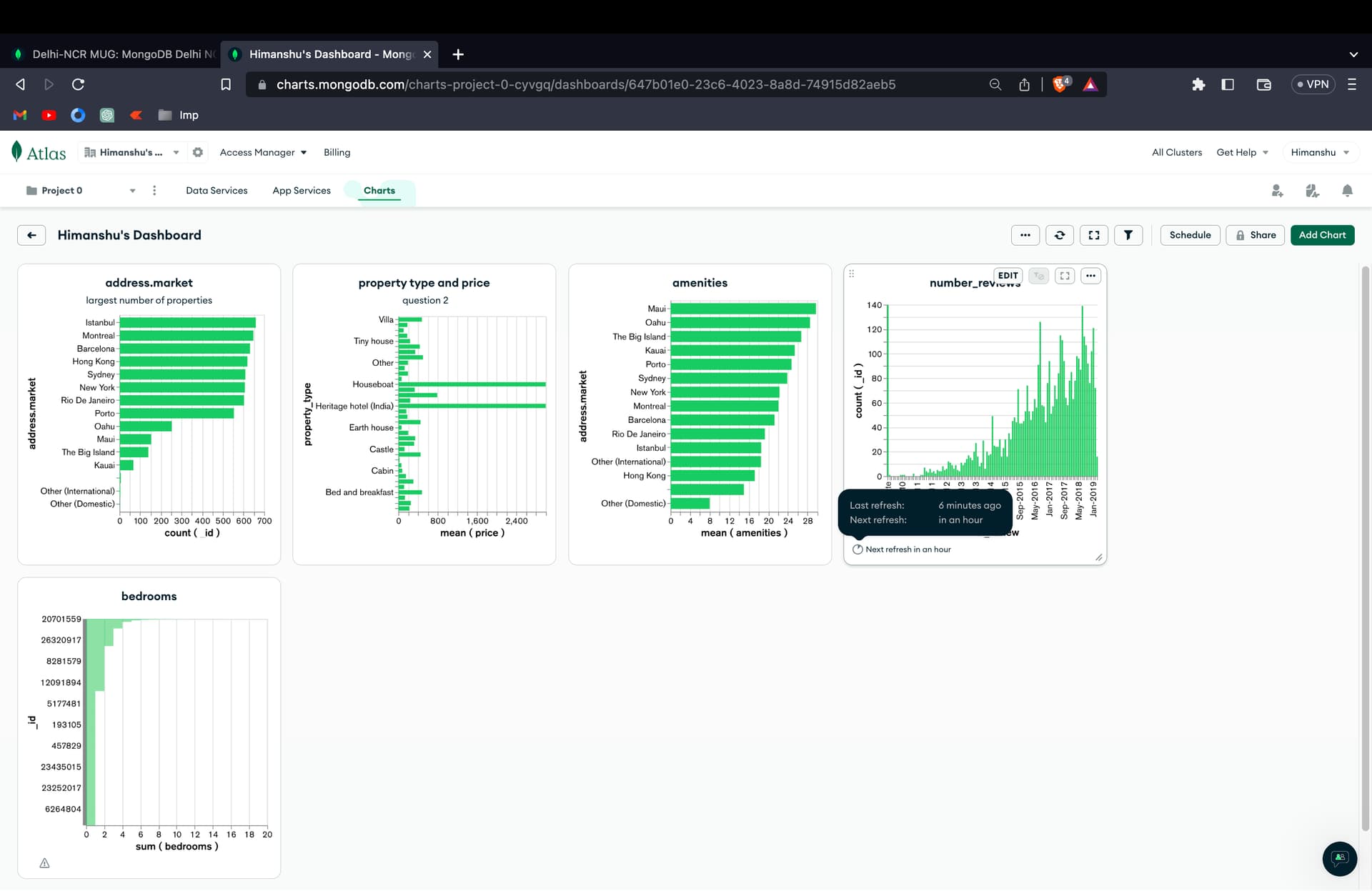Click the back arrow beside dashboard title

point(31,235)
